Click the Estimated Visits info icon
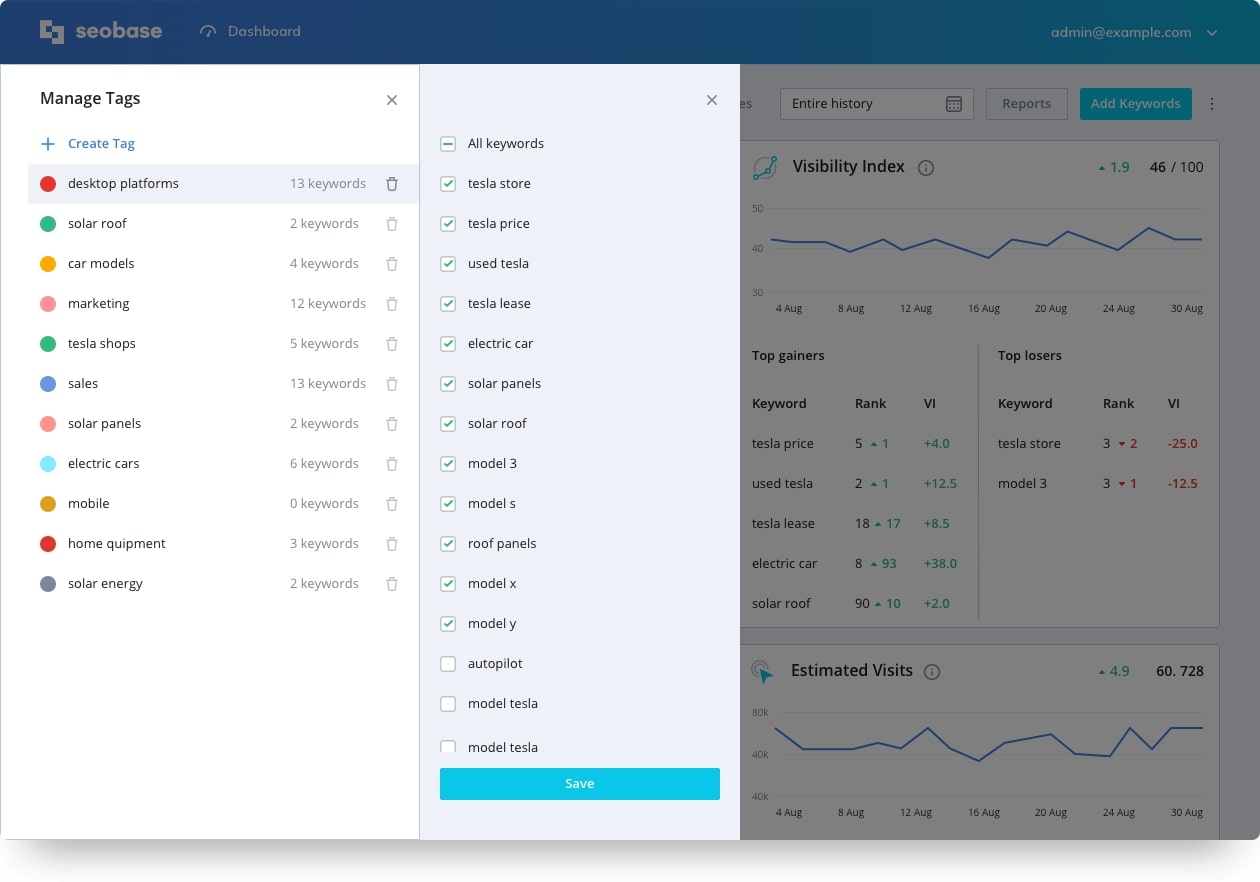The height and width of the screenshot is (882, 1260). 932,672
